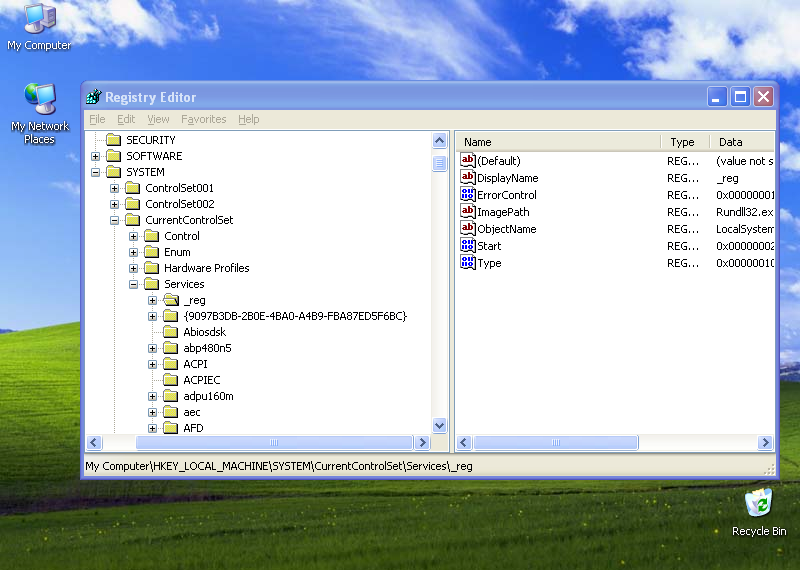
Task: Click the Registry Editor title bar
Action: 430,96
